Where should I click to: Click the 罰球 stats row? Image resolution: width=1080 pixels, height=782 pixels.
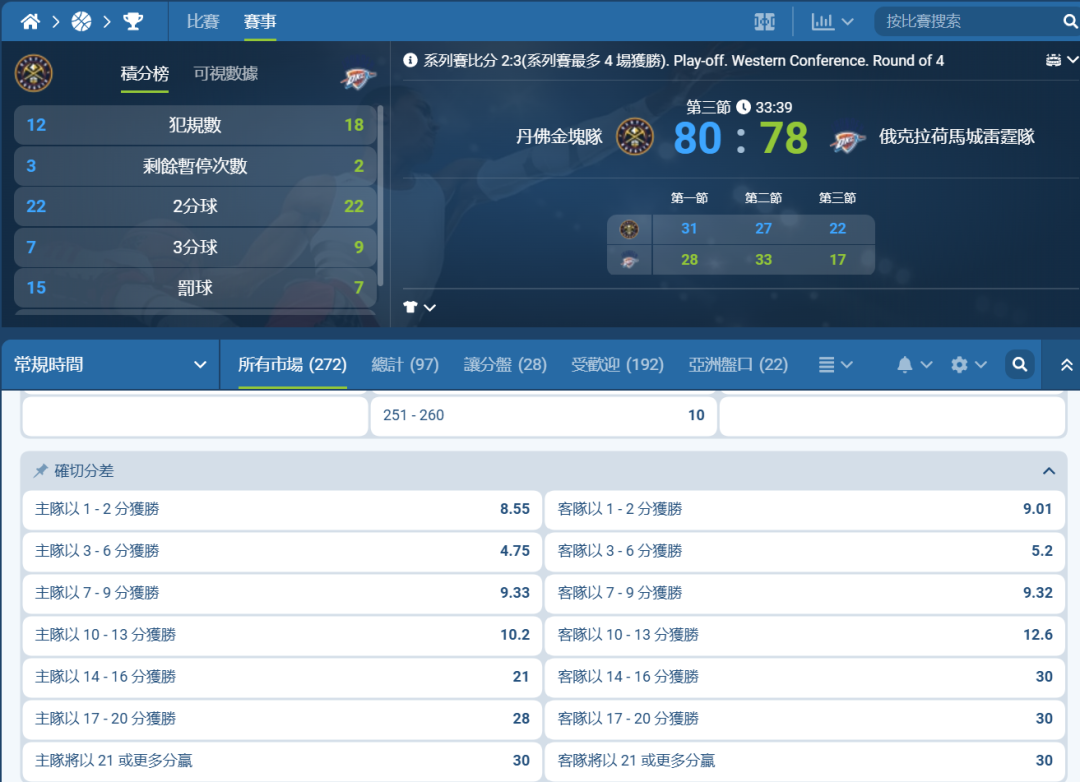pos(195,288)
